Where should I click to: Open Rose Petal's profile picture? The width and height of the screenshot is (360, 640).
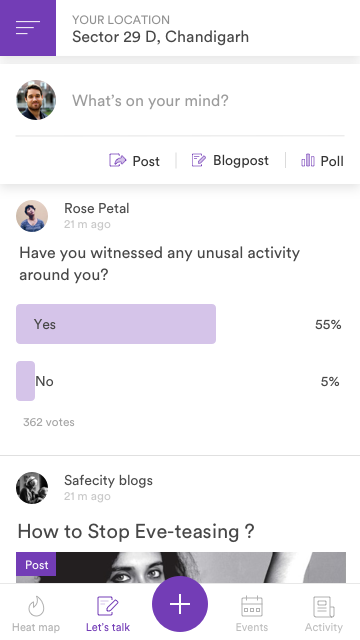click(32, 216)
